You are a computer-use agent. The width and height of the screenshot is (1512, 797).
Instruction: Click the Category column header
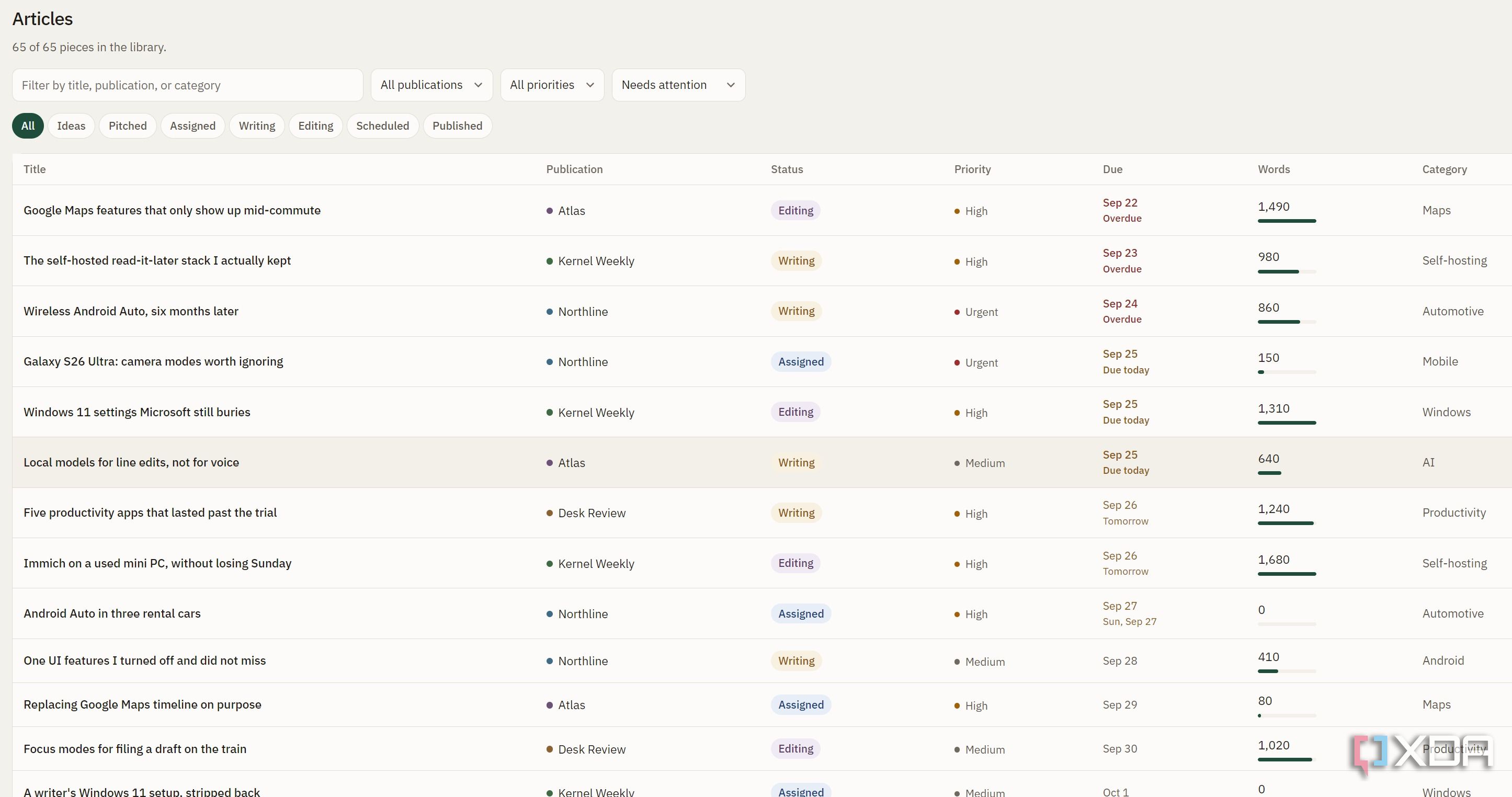click(x=1444, y=169)
